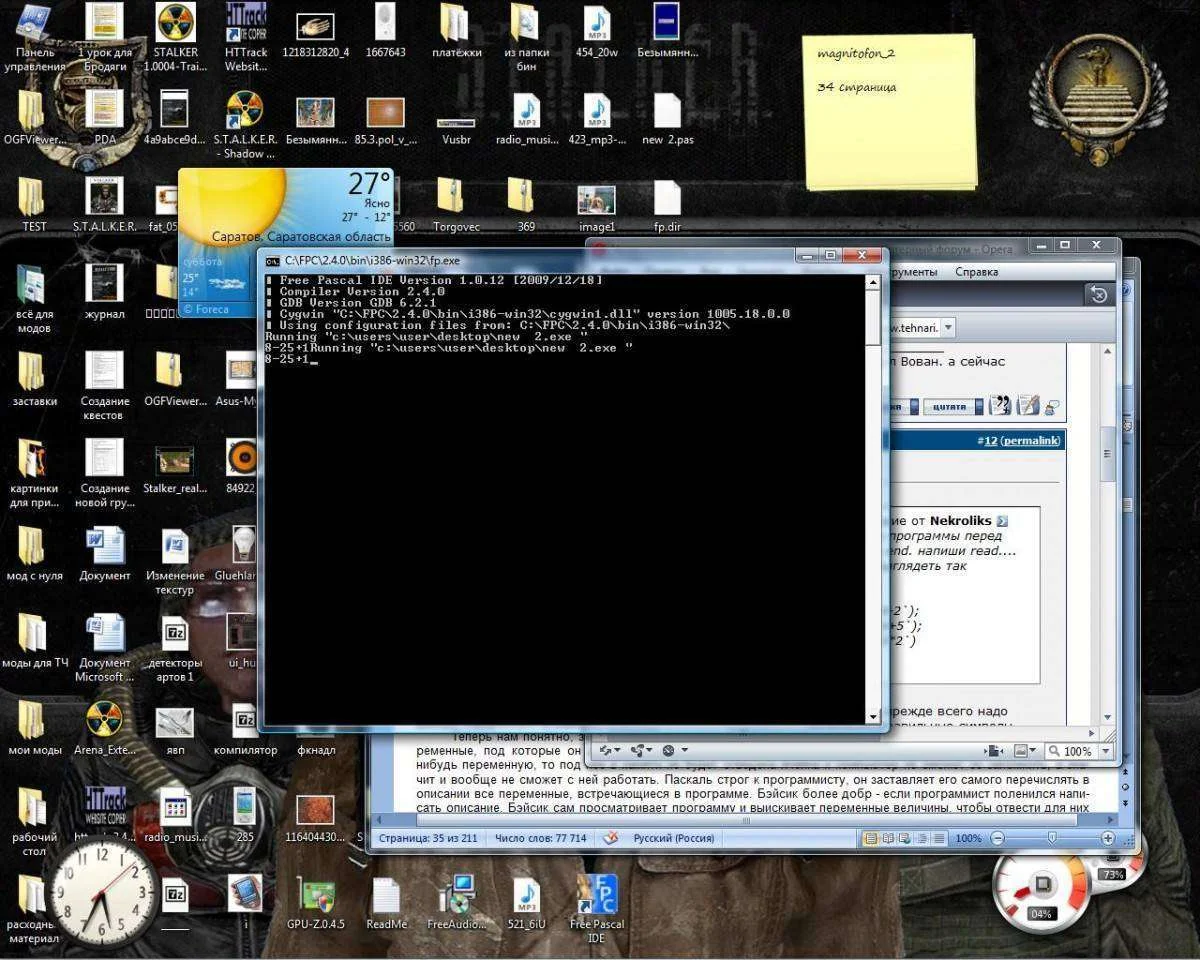Switch Word to Outline view
The image size is (1200, 960).
coord(922,838)
